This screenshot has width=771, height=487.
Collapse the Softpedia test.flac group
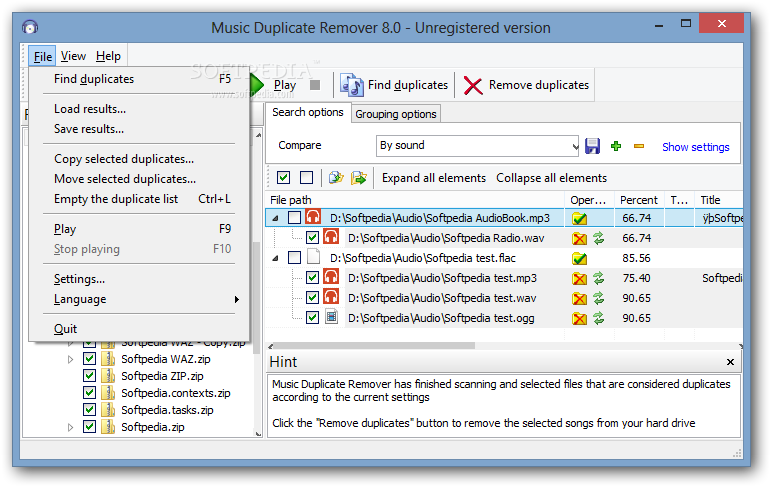coord(275,258)
